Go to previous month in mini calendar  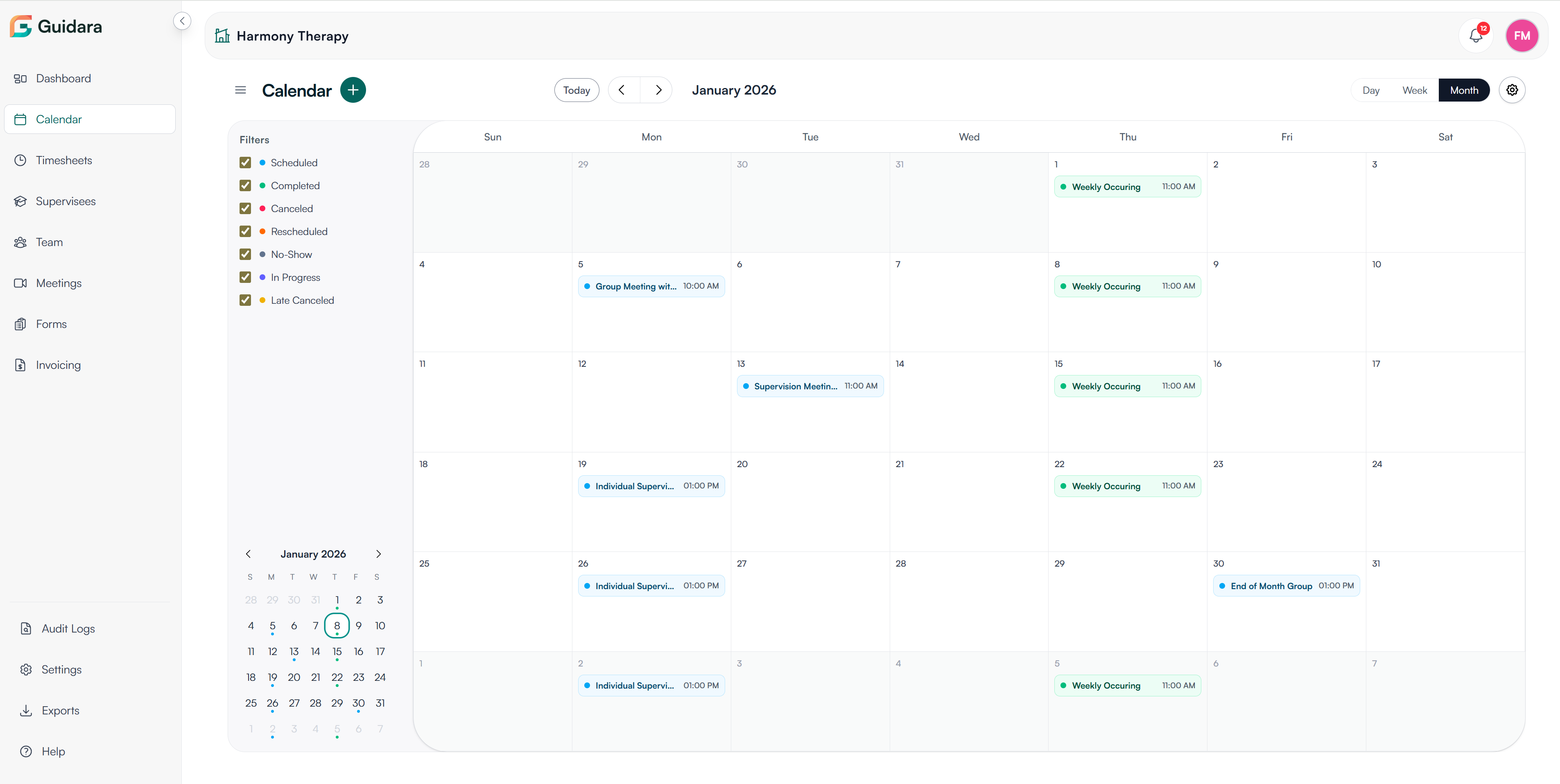(x=248, y=554)
